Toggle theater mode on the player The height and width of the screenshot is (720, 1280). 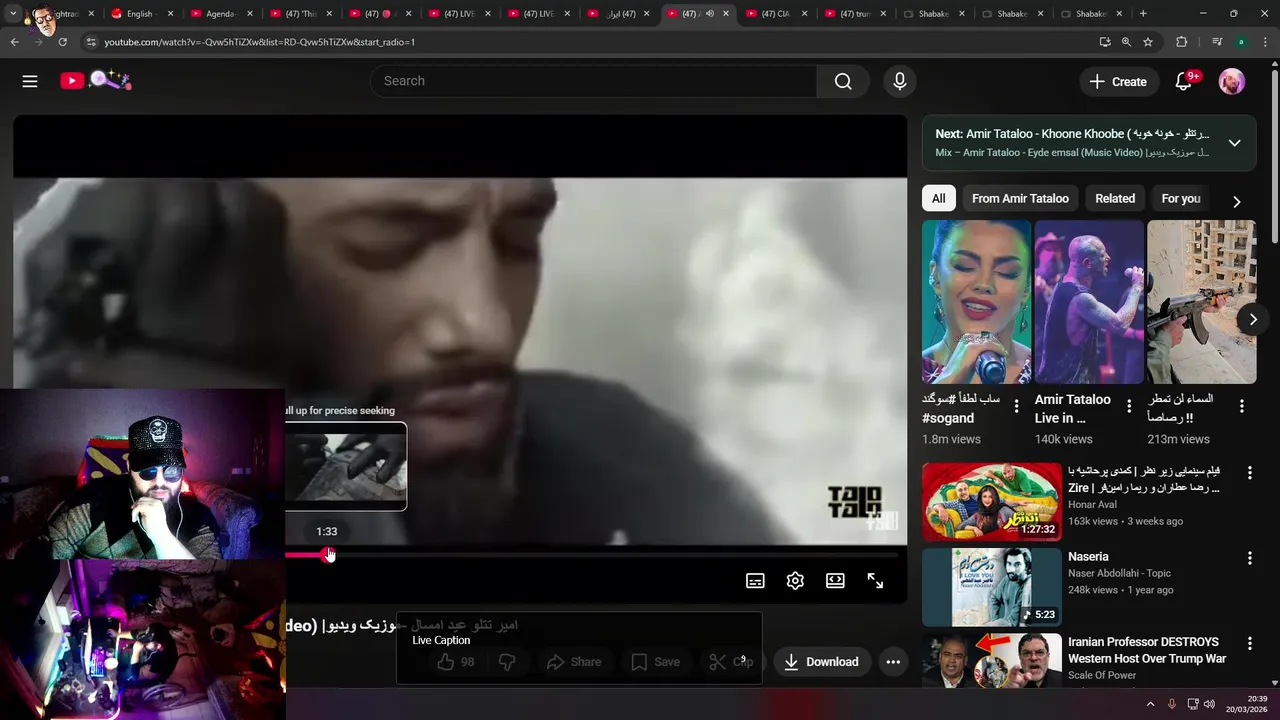pos(835,581)
